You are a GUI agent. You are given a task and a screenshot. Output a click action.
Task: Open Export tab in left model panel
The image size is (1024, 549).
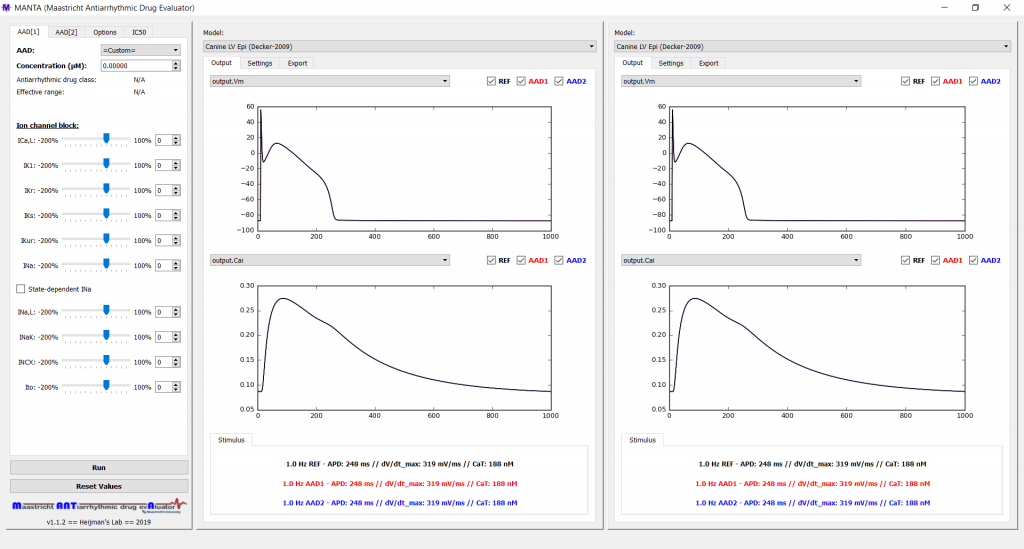pos(297,63)
